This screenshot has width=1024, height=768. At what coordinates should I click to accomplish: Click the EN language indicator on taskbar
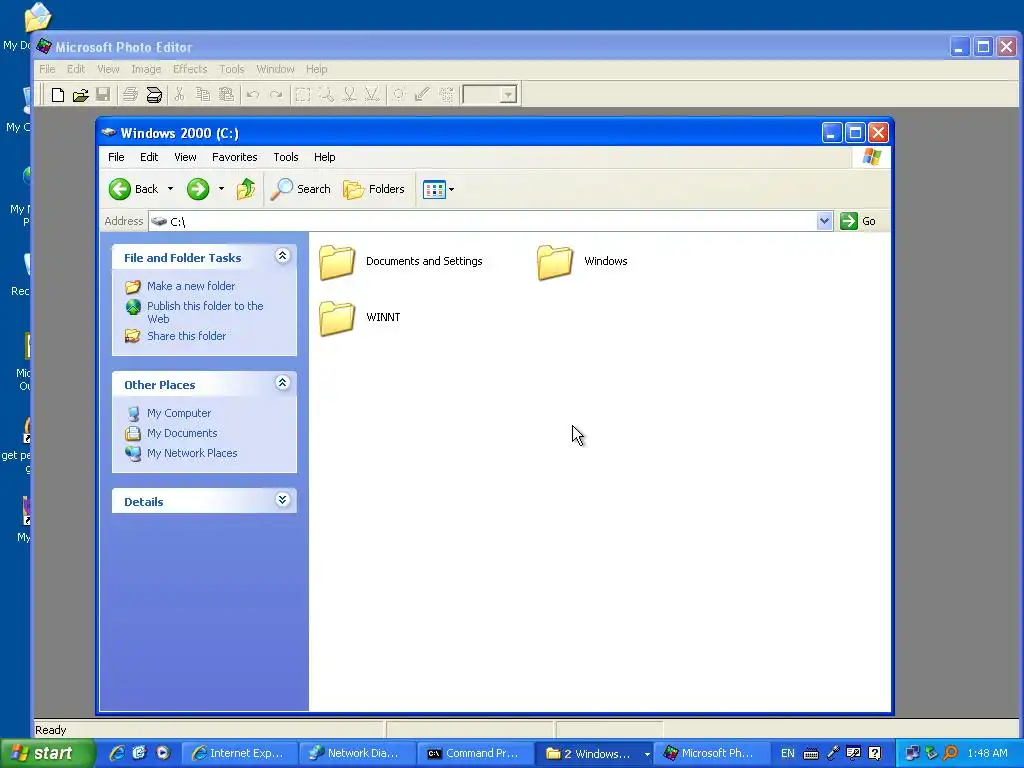tap(788, 754)
